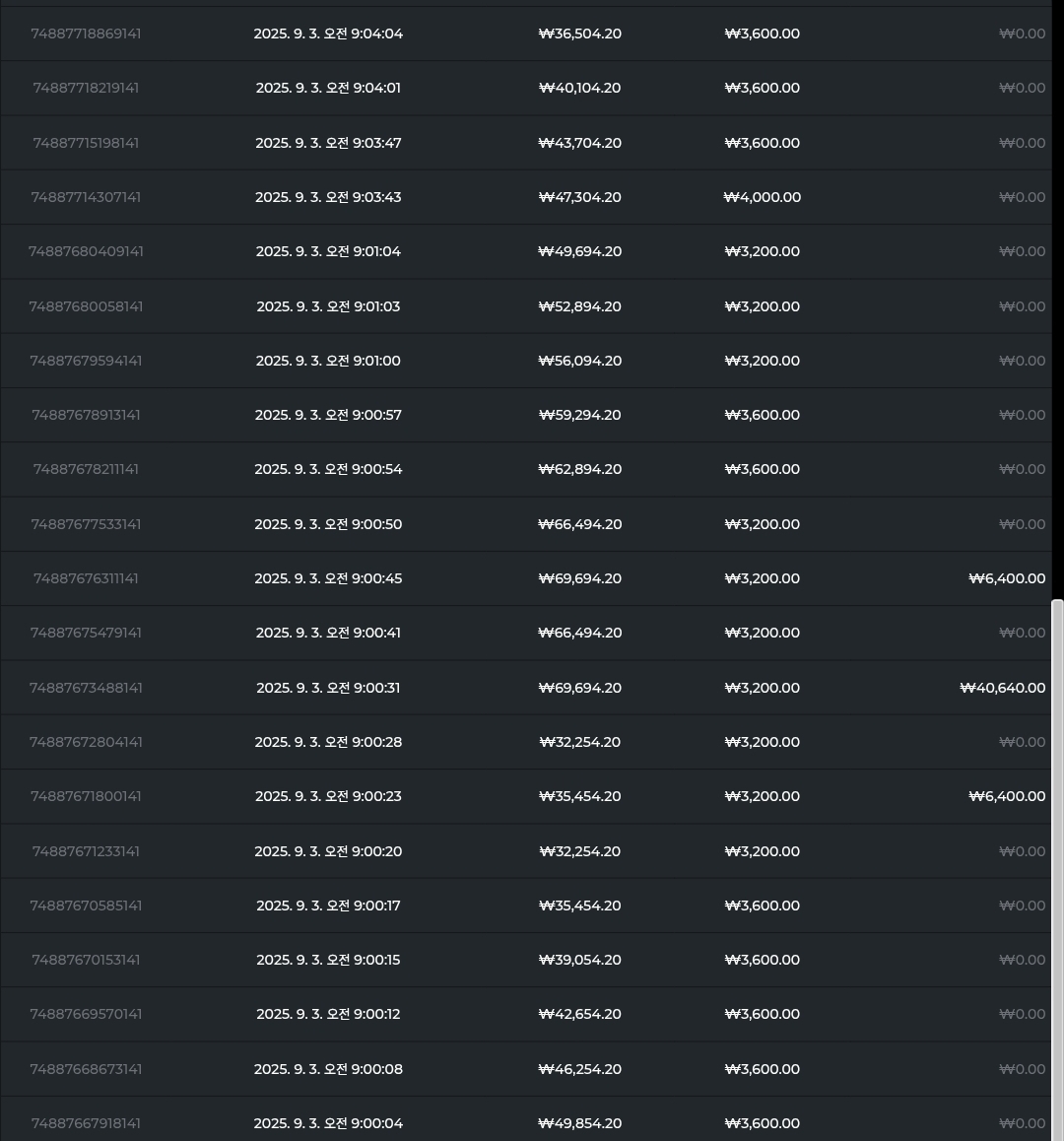
Task: Select the 오전 9:00:20 timestamp
Action: point(328,851)
